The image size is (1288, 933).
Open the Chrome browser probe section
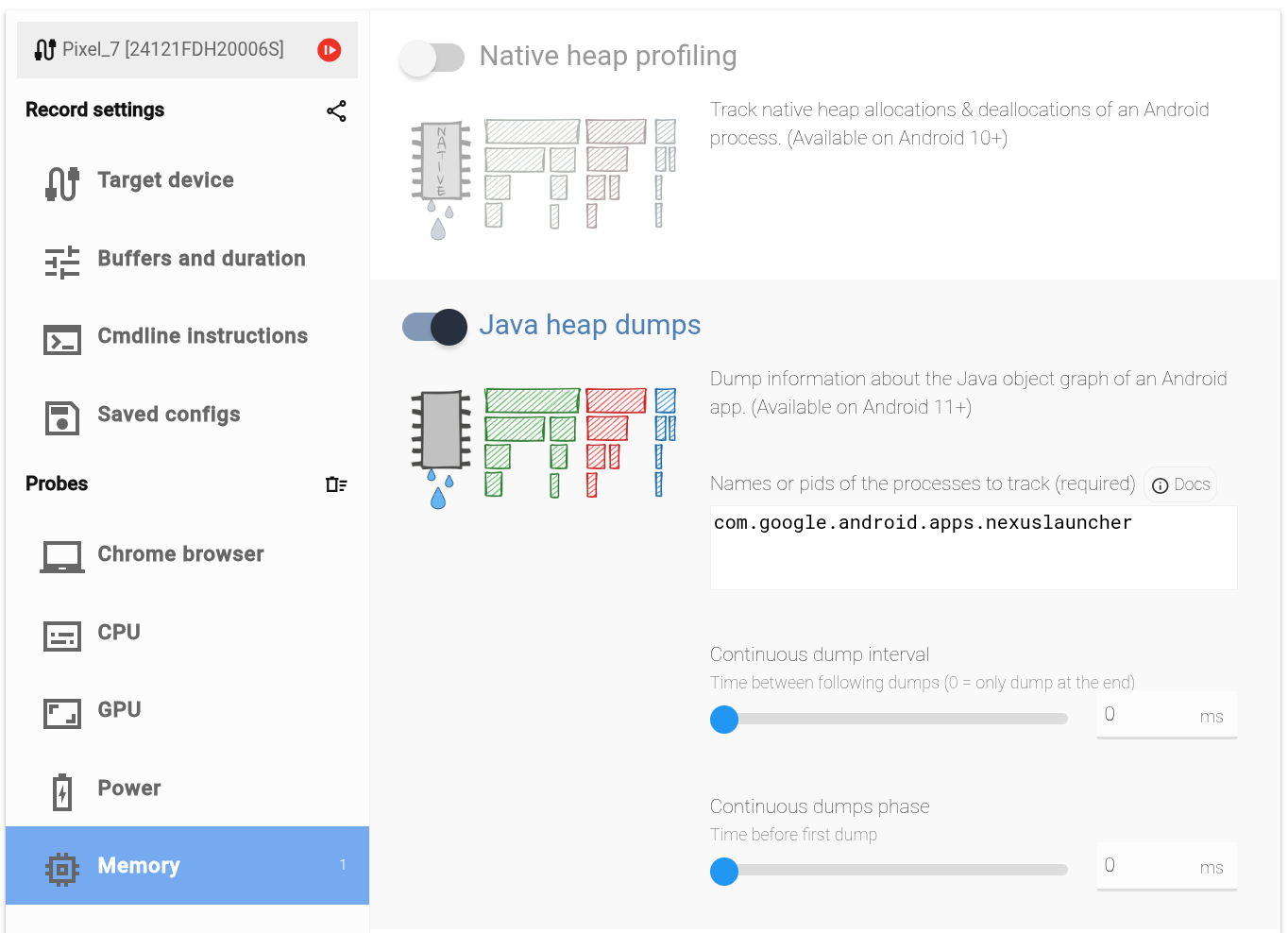click(180, 554)
